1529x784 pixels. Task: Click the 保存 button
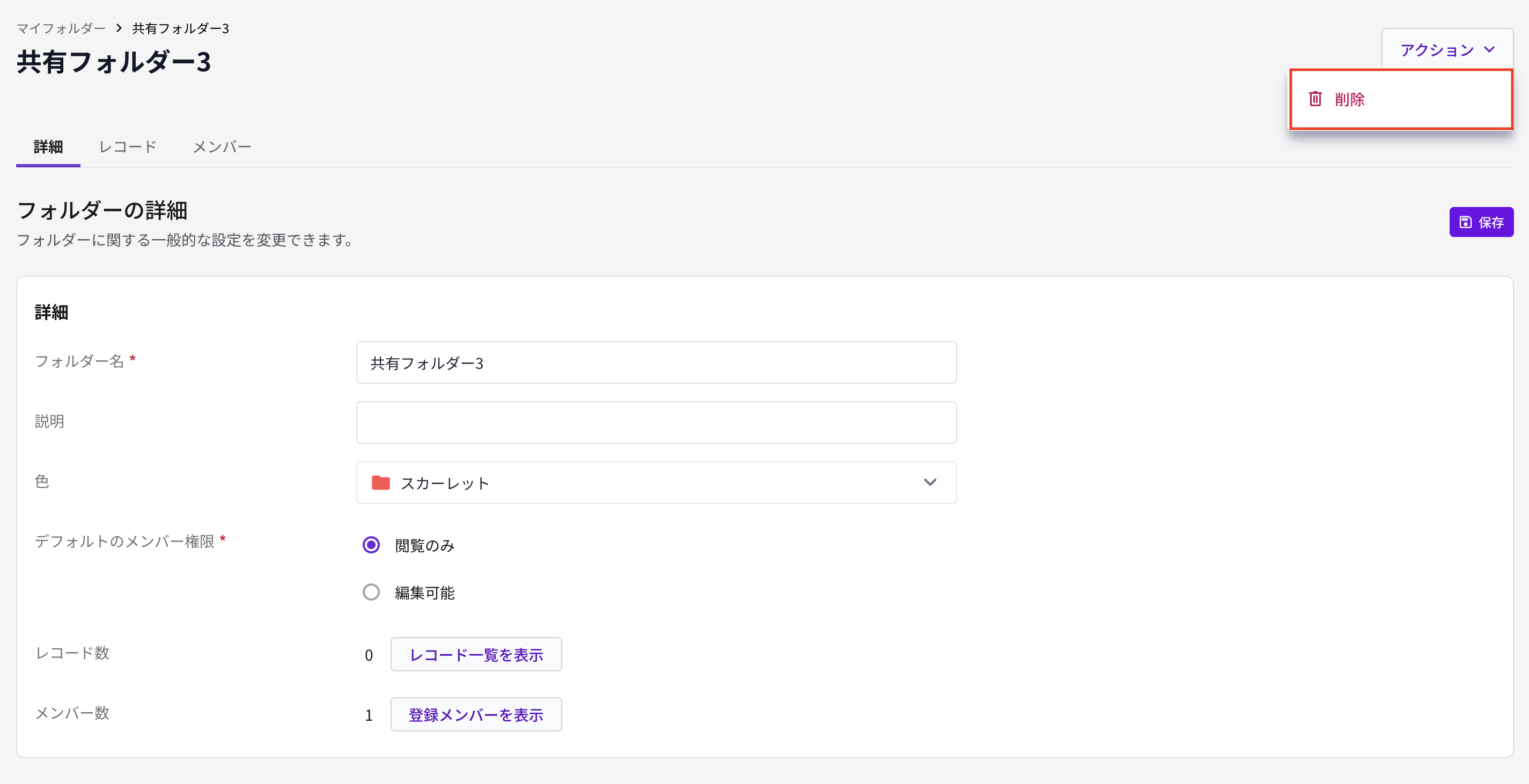pyautogui.click(x=1481, y=222)
